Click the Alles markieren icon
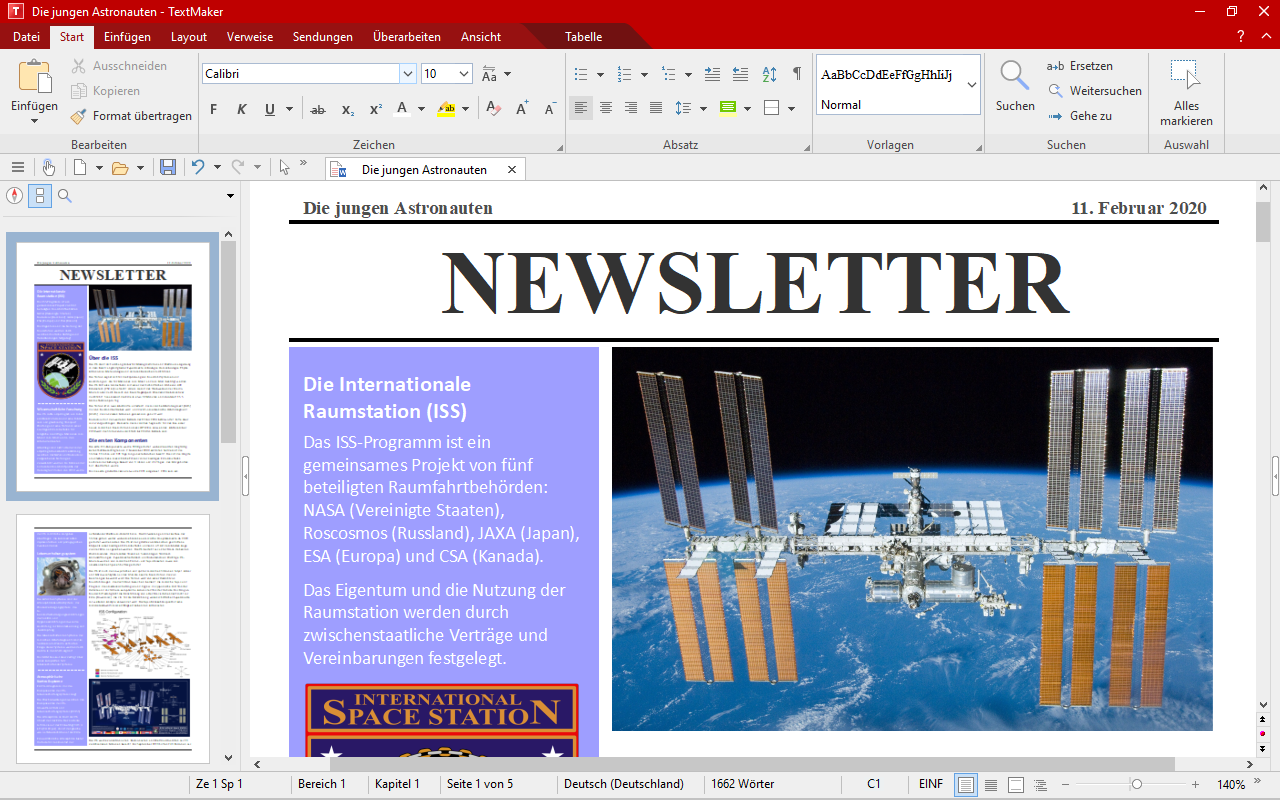Image resolution: width=1280 pixels, height=800 pixels. click(1186, 76)
